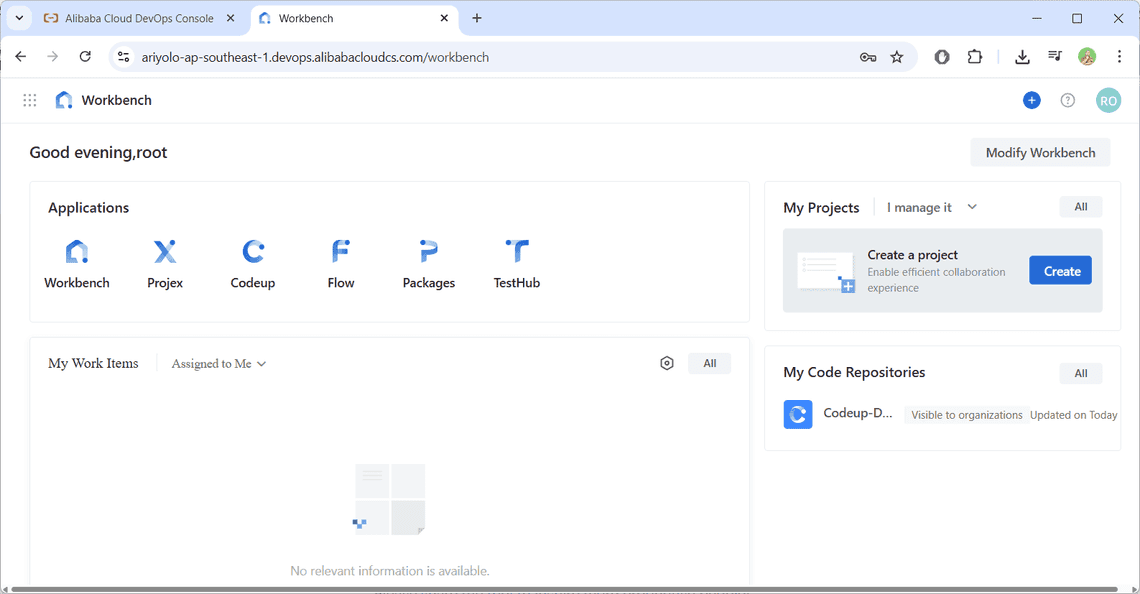View All under My Code Repositories
This screenshot has height=594, width=1140.
[1081, 372]
